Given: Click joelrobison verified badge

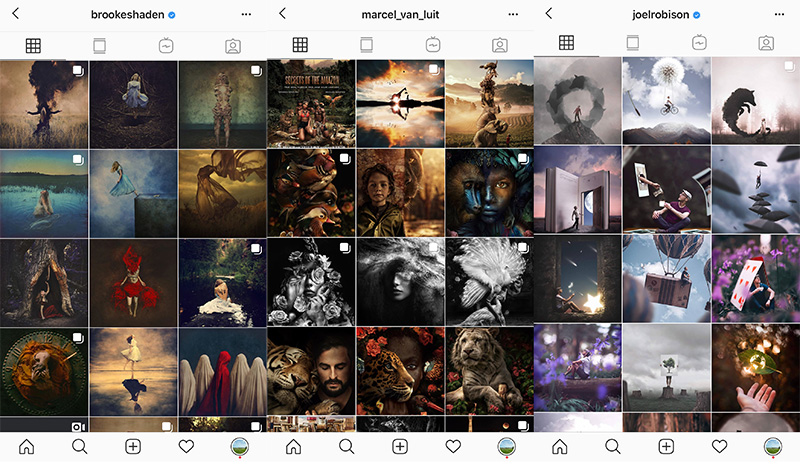Looking at the screenshot, I should (696, 15).
